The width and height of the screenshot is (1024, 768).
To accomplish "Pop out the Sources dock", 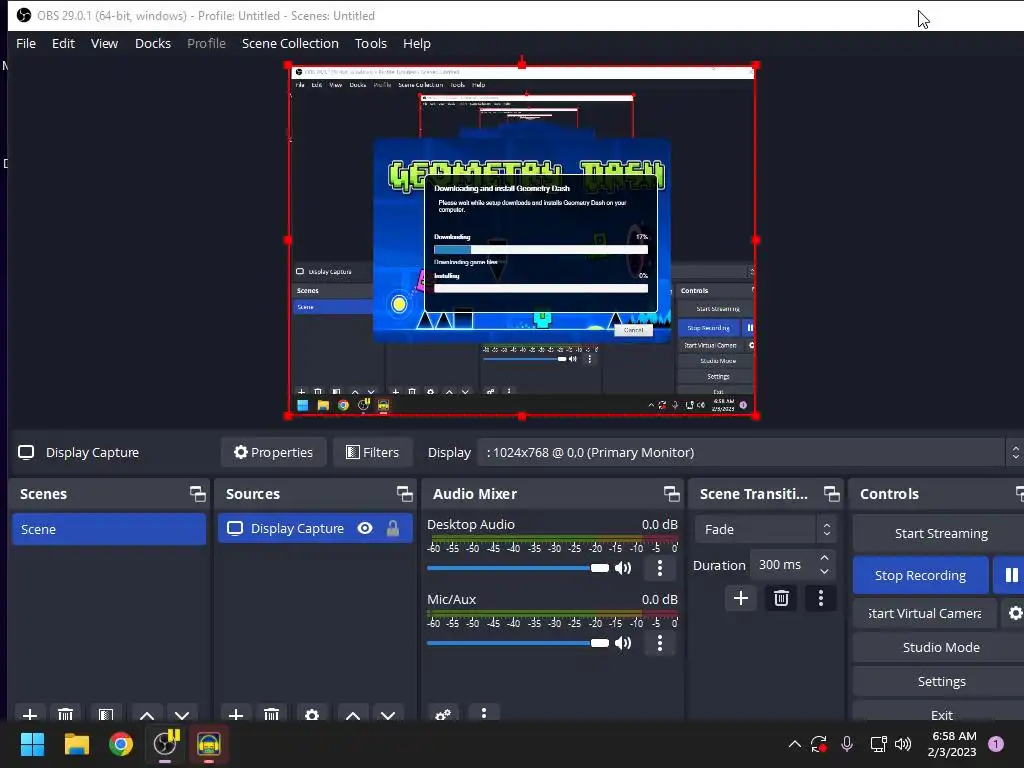I will point(404,494).
